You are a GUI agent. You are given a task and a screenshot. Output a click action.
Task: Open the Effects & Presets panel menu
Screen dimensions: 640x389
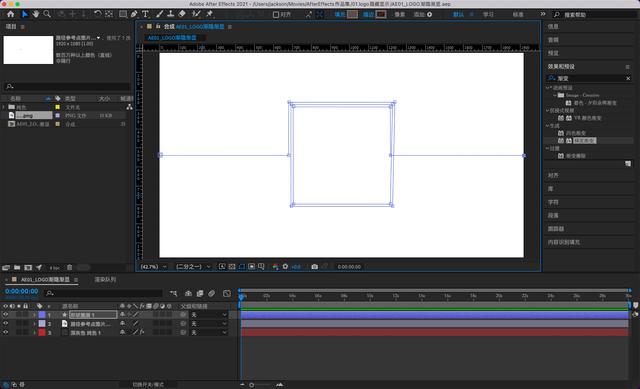627,67
